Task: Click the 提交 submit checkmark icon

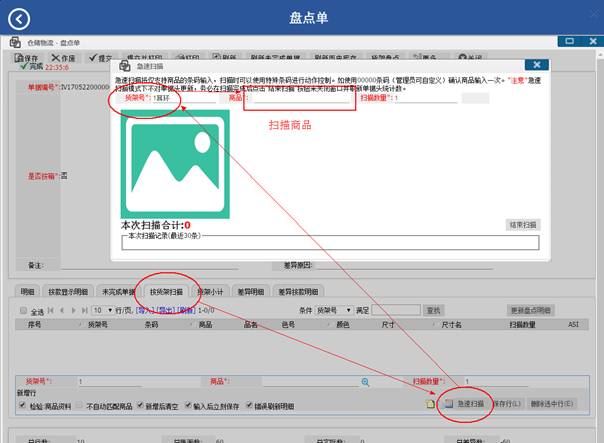Action: coord(92,58)
